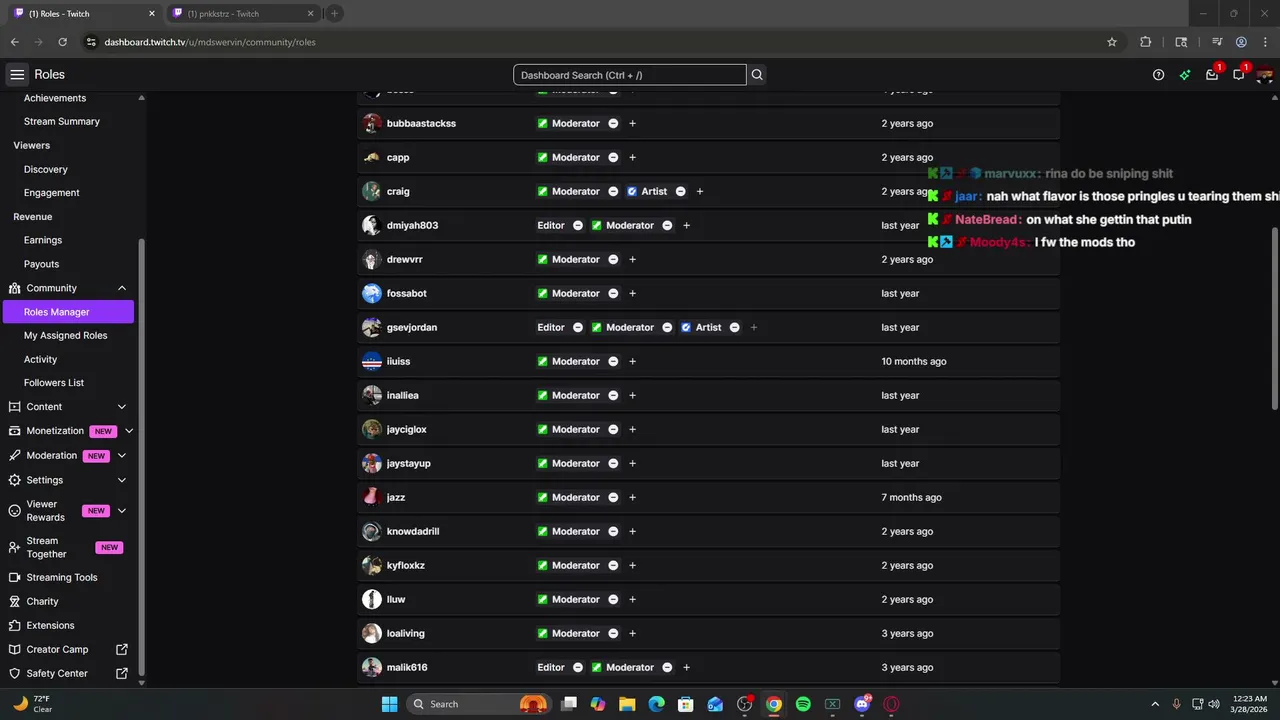This screenshot has width=1280, height=720.
Task: Click username loaliving in the list
Action: (x=406, y=633)
